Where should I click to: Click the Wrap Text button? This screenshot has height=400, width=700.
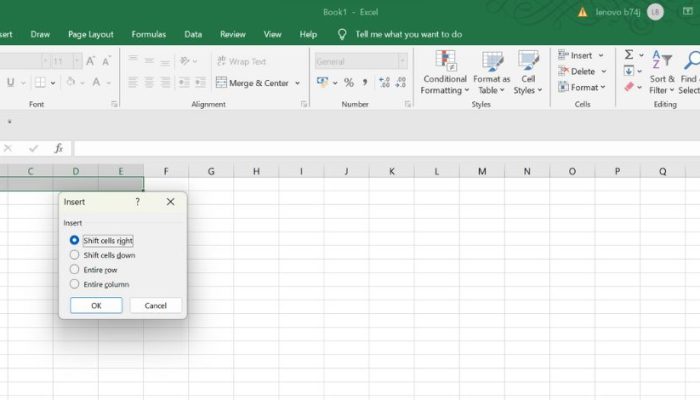(x=242, y=61)
